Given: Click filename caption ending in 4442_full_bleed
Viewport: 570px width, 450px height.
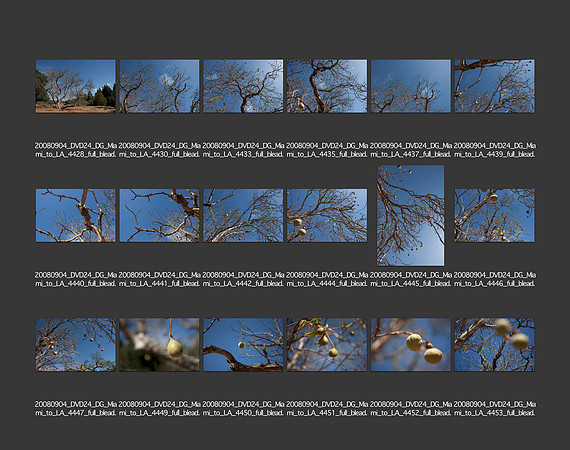Looking at the screenshot, I should [243, 279].
